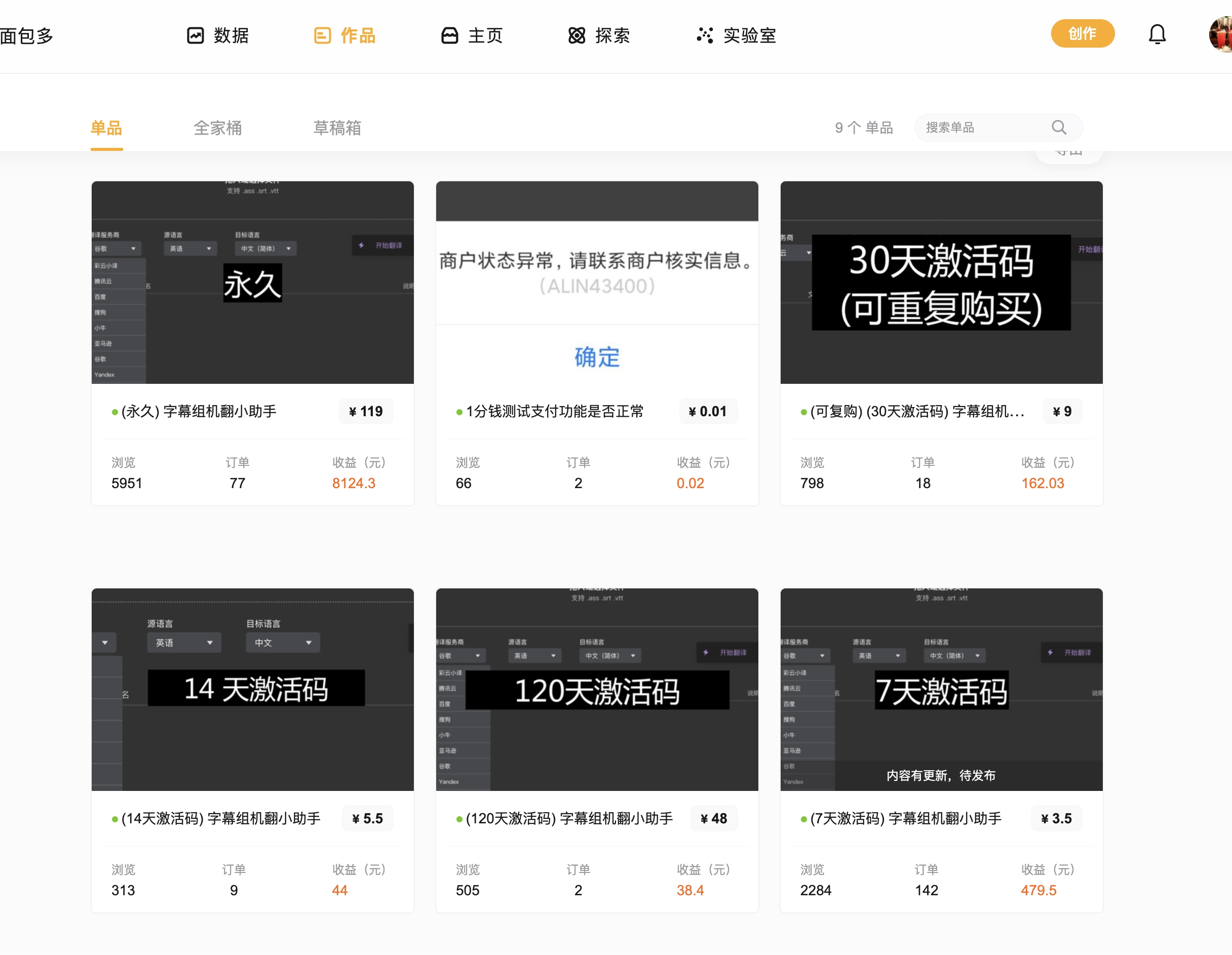This screenshot has width=1232, height=955.
Task: Click the orange 创作 button
Action: coord(1082,34)
